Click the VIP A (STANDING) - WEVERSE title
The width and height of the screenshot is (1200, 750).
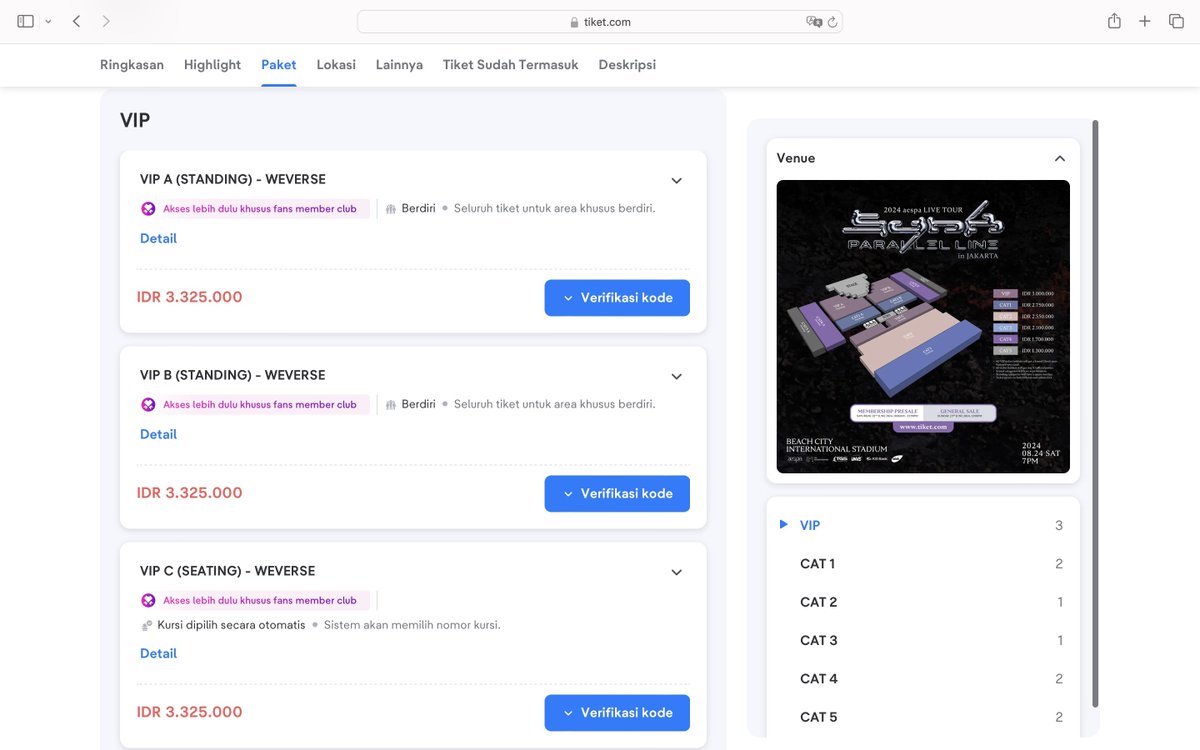tap(233, 179)
